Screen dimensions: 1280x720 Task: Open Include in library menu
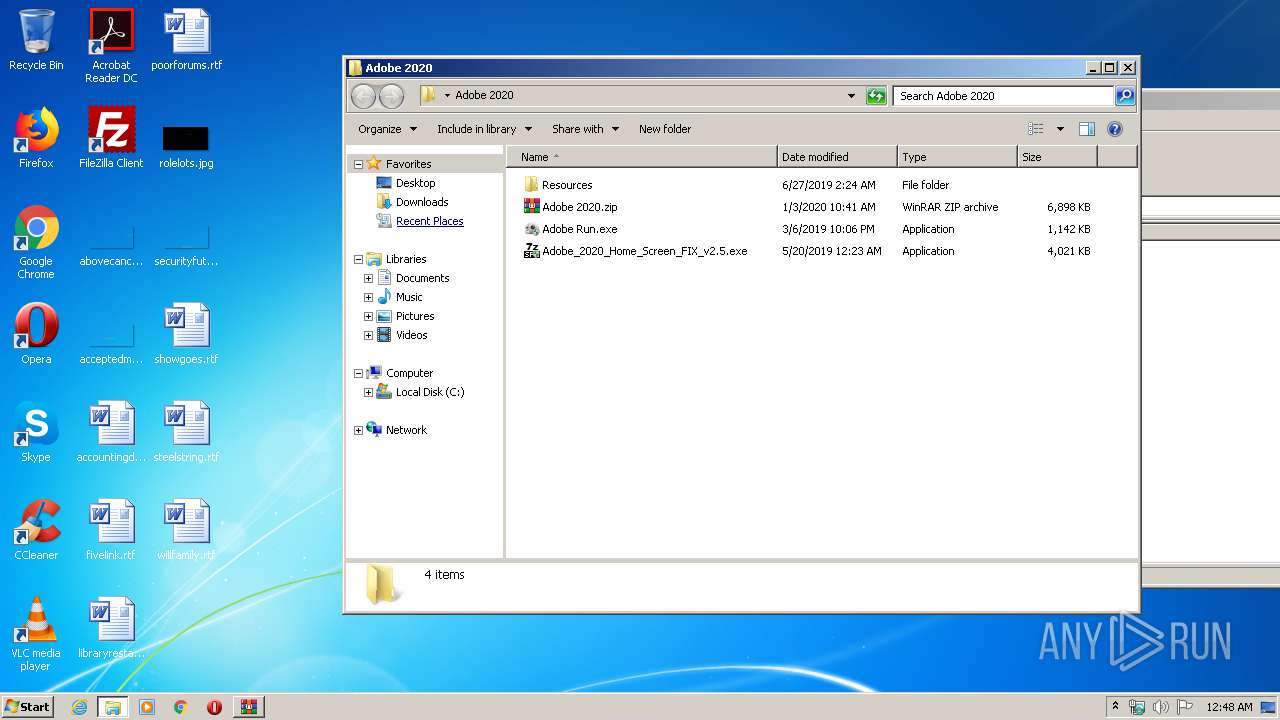coord(484,129)
